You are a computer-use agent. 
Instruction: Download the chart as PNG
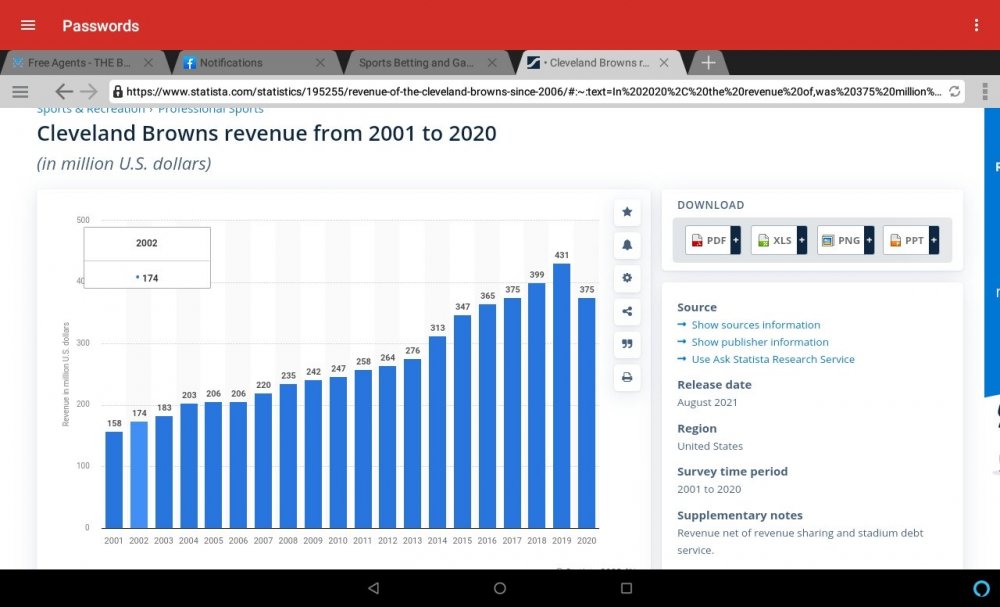click(845, 240)
